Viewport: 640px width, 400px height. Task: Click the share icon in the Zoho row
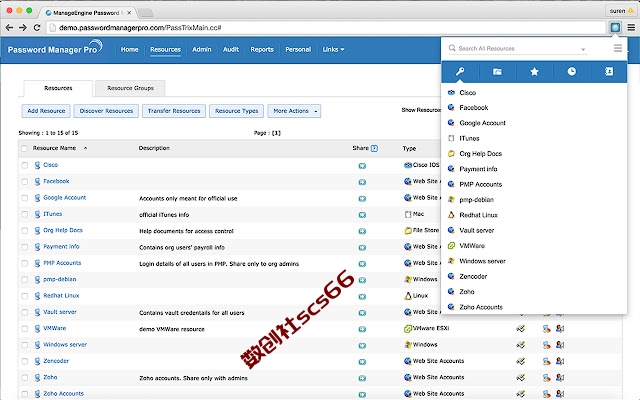[x=362, y=378]
